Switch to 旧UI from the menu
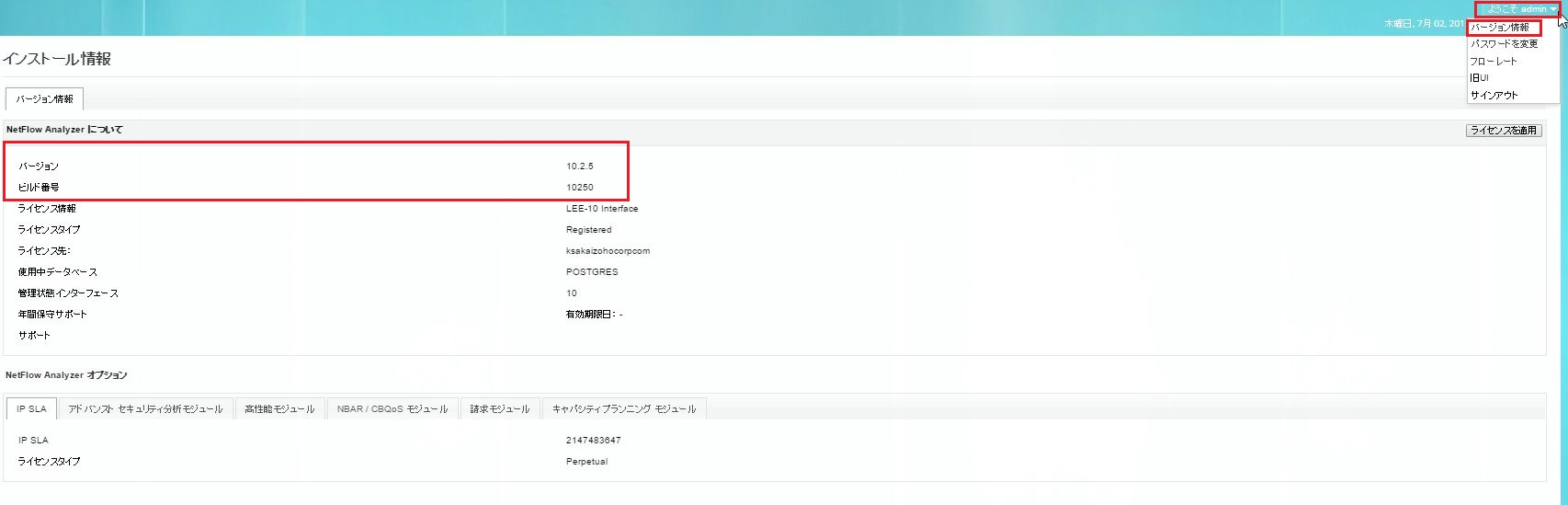 click(1479, 78)
